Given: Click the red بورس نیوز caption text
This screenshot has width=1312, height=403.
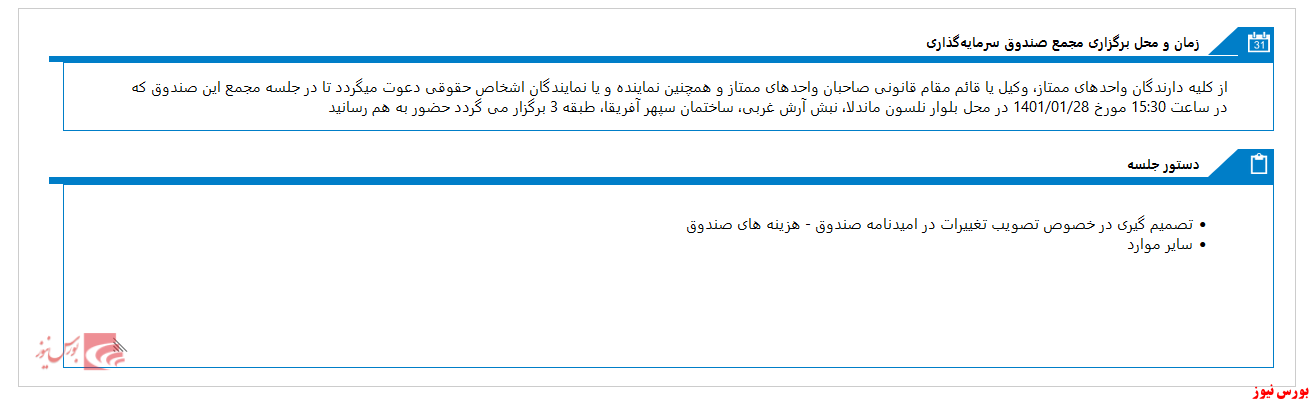Looking at the screenshot, I should [1277, 394].
